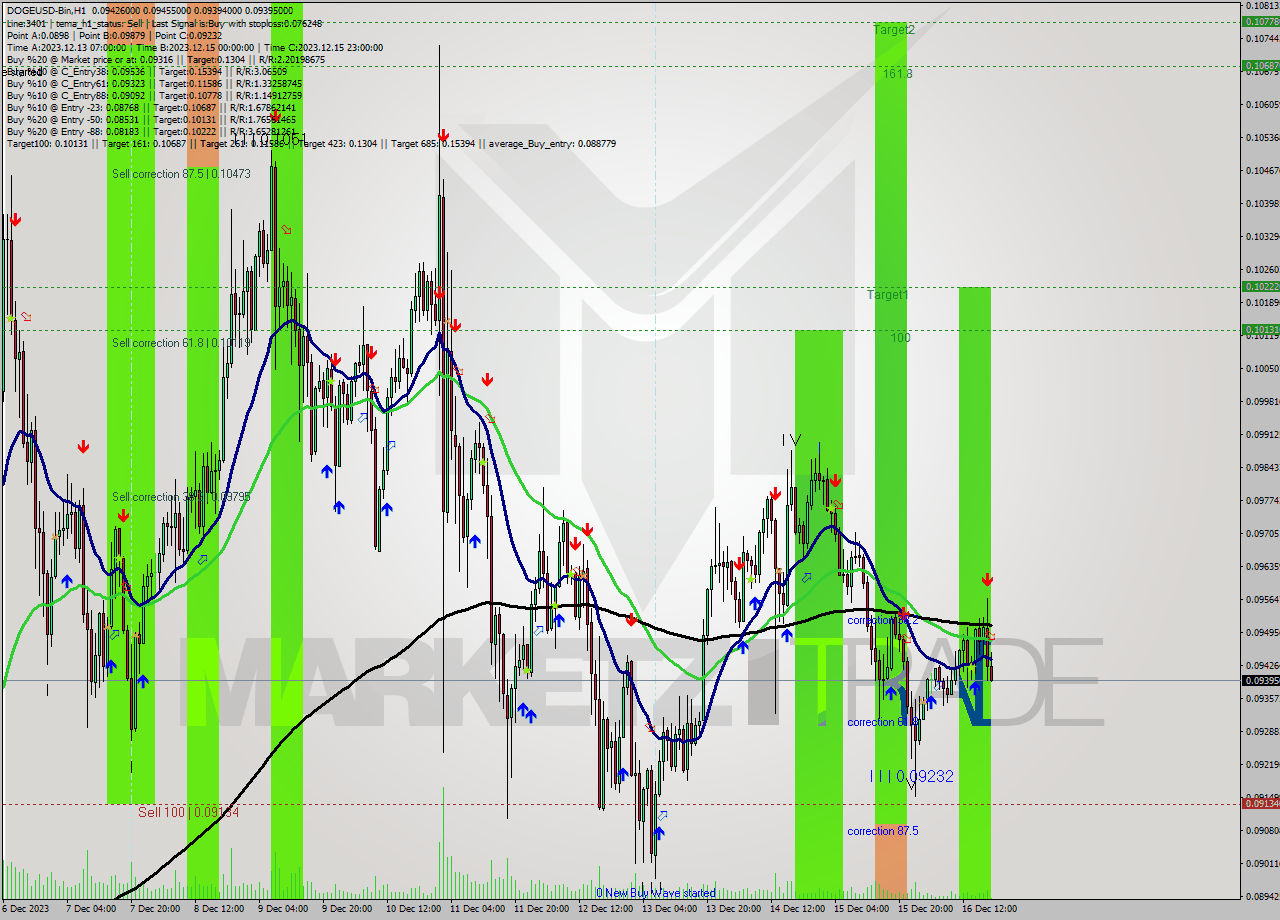
Task: Select the 'Sell correction 87.5 | 0.10473' label
Action: [181, 174]
